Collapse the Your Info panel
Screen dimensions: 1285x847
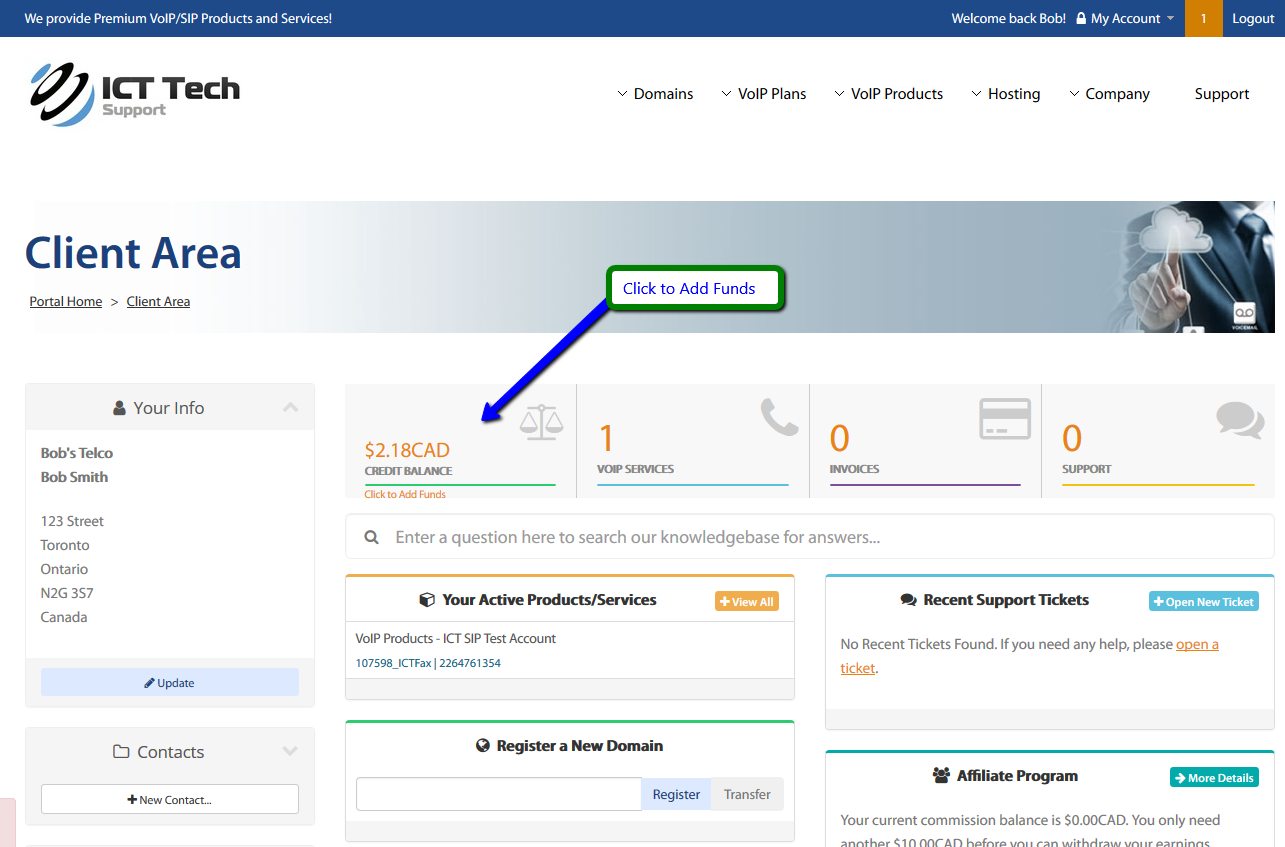click(290, 408)
